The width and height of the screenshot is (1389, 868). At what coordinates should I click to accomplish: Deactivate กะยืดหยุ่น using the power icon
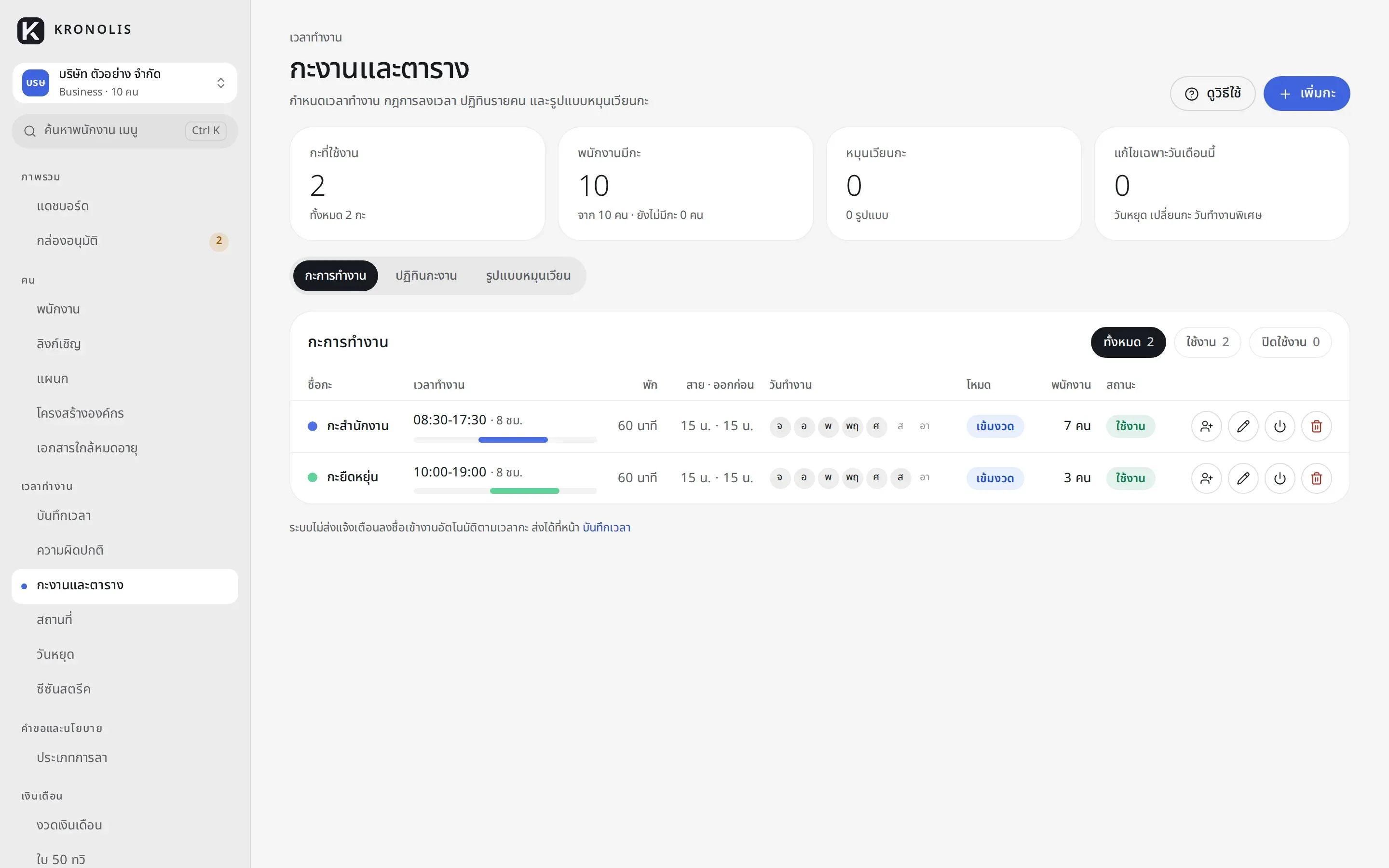pos(1280,478)
